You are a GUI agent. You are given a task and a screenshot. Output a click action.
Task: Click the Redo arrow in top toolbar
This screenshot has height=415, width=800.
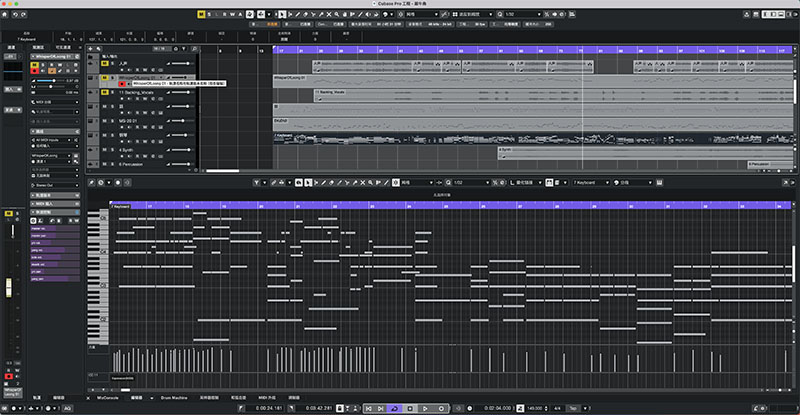23,14
